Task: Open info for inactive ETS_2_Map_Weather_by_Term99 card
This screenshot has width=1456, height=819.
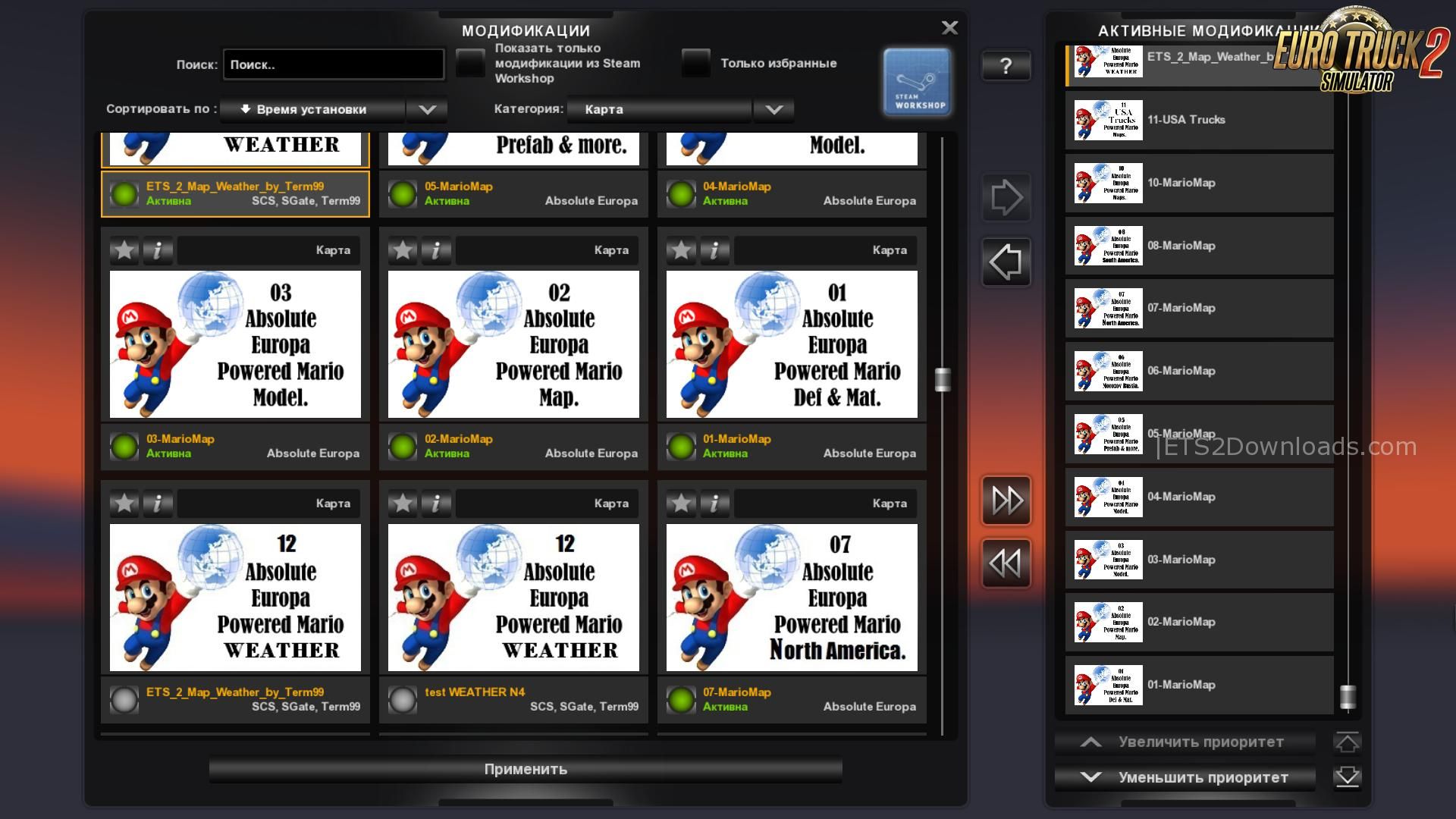Action: click(x=158, y=504)
